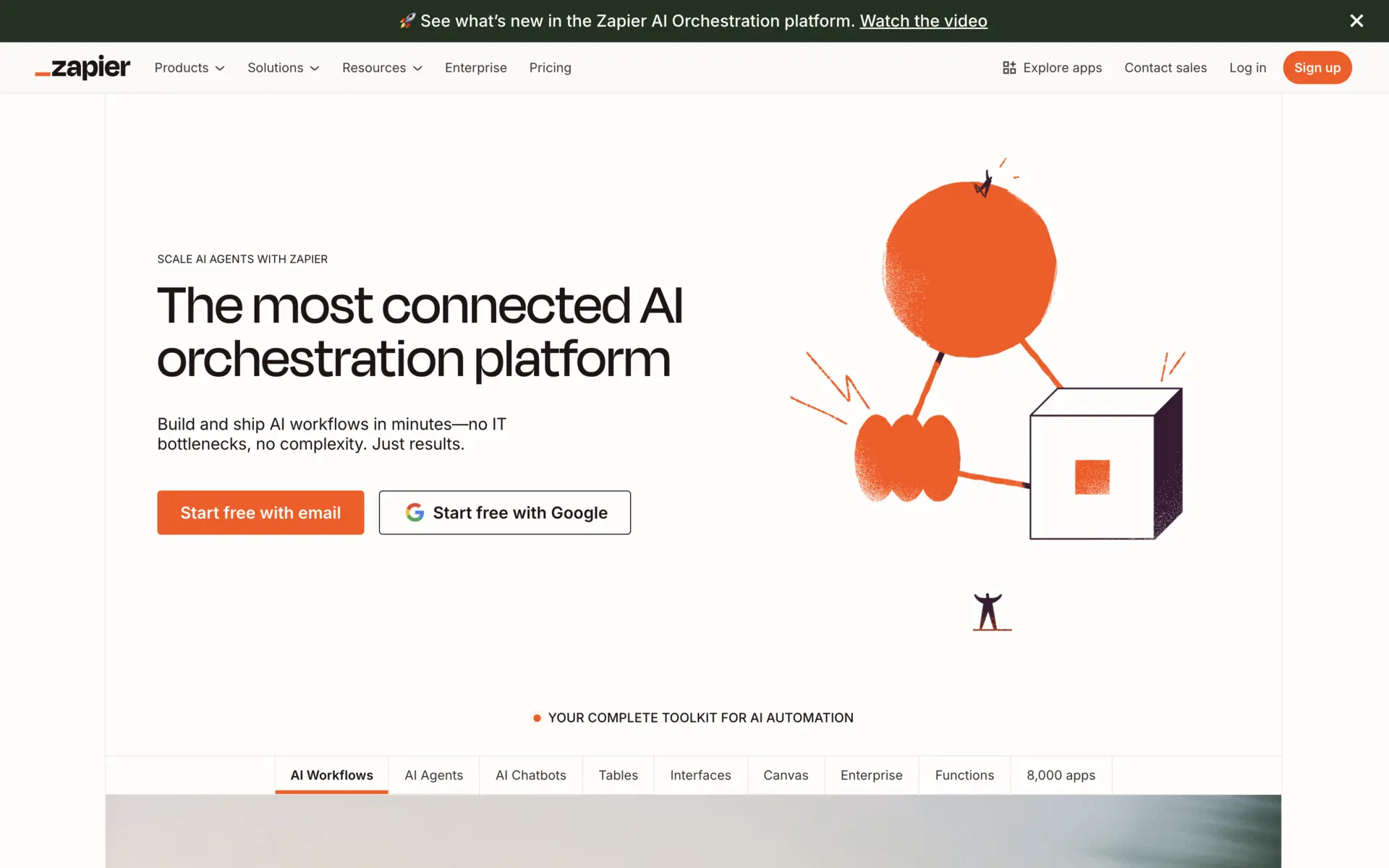Expand the Products dropdown
1389x868 pixels.
click(189, 67)
